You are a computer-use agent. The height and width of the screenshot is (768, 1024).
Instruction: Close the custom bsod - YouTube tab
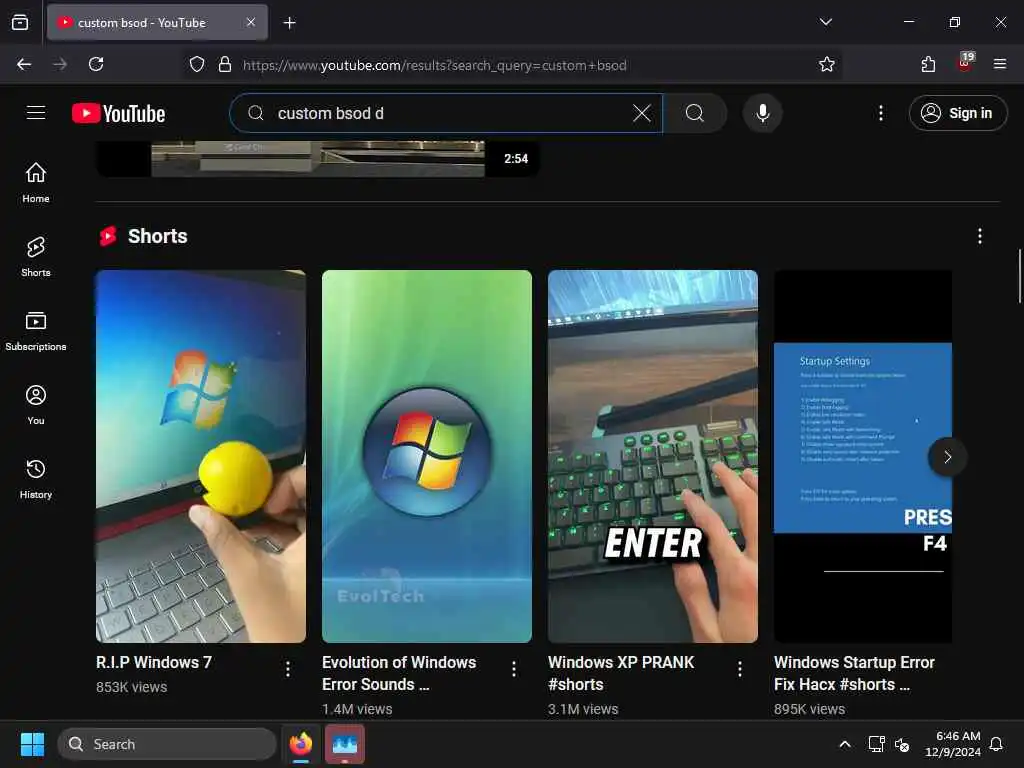point(251,22)
